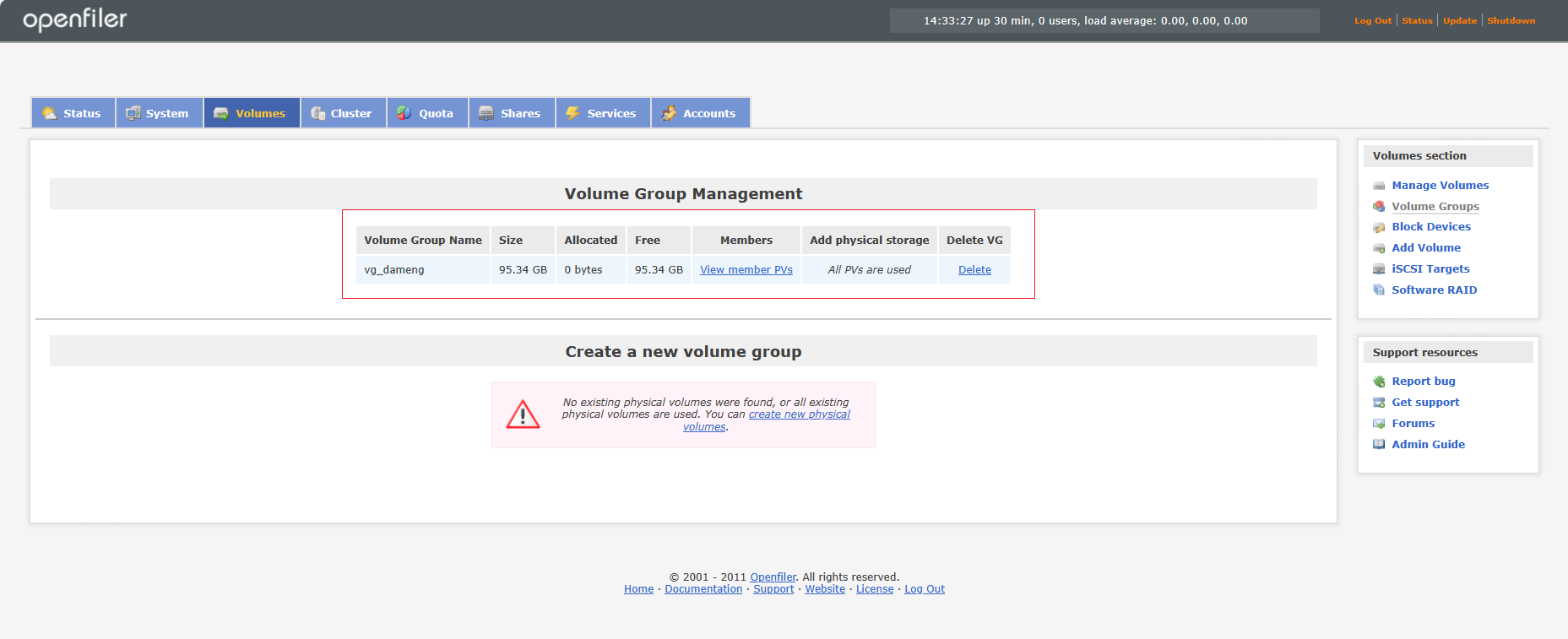Click the Volume Groups sidebar icon

click(1379, 207)
